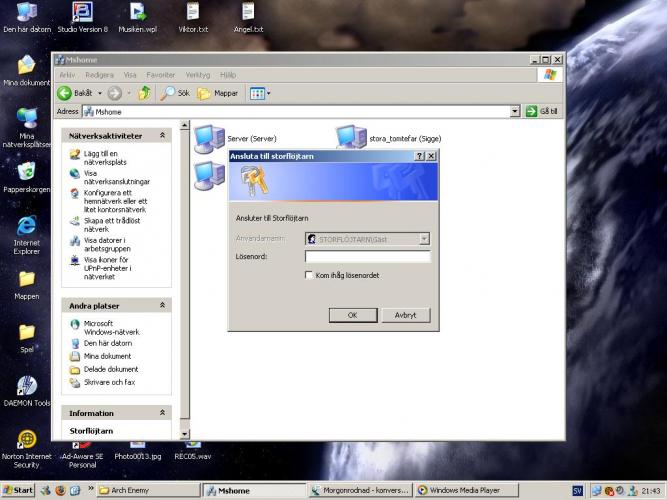Collapse the Information panel
The width and height of the screenshot is (667, 500).
pos(162,412)
